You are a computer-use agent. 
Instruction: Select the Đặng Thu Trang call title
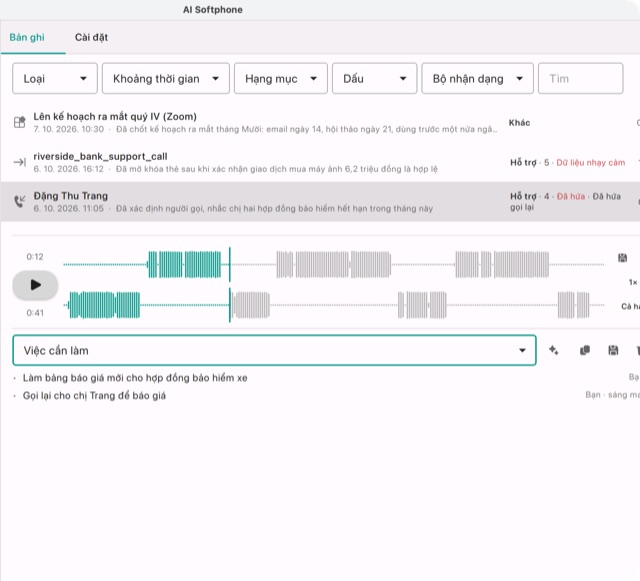pos(71,196)
